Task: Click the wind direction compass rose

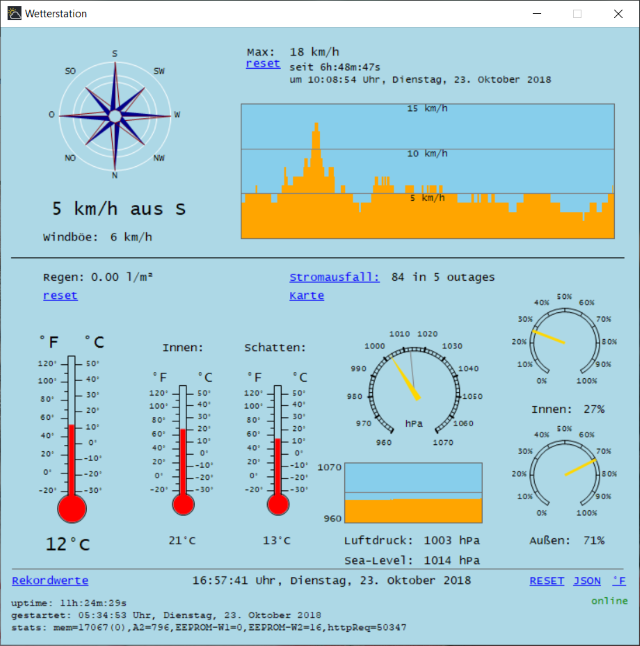Action: (x=114, y=116)
